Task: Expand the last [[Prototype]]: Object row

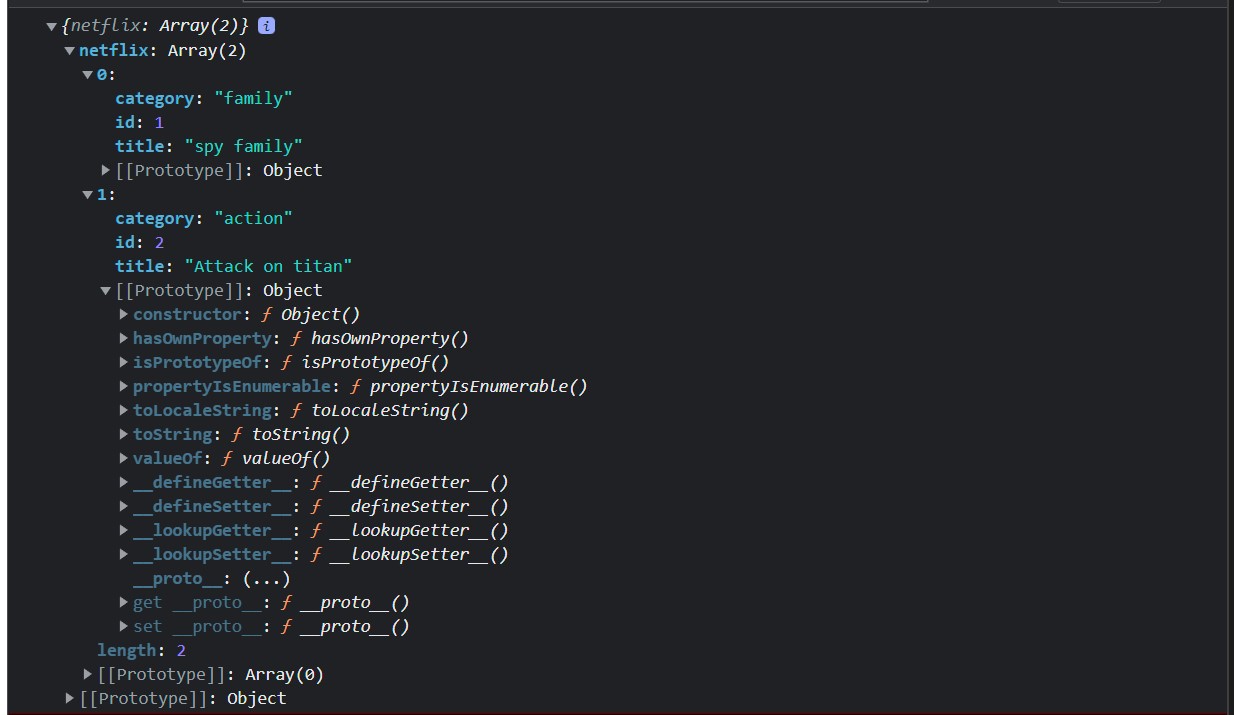Action: pyautogui.click(x=70, y=699)
